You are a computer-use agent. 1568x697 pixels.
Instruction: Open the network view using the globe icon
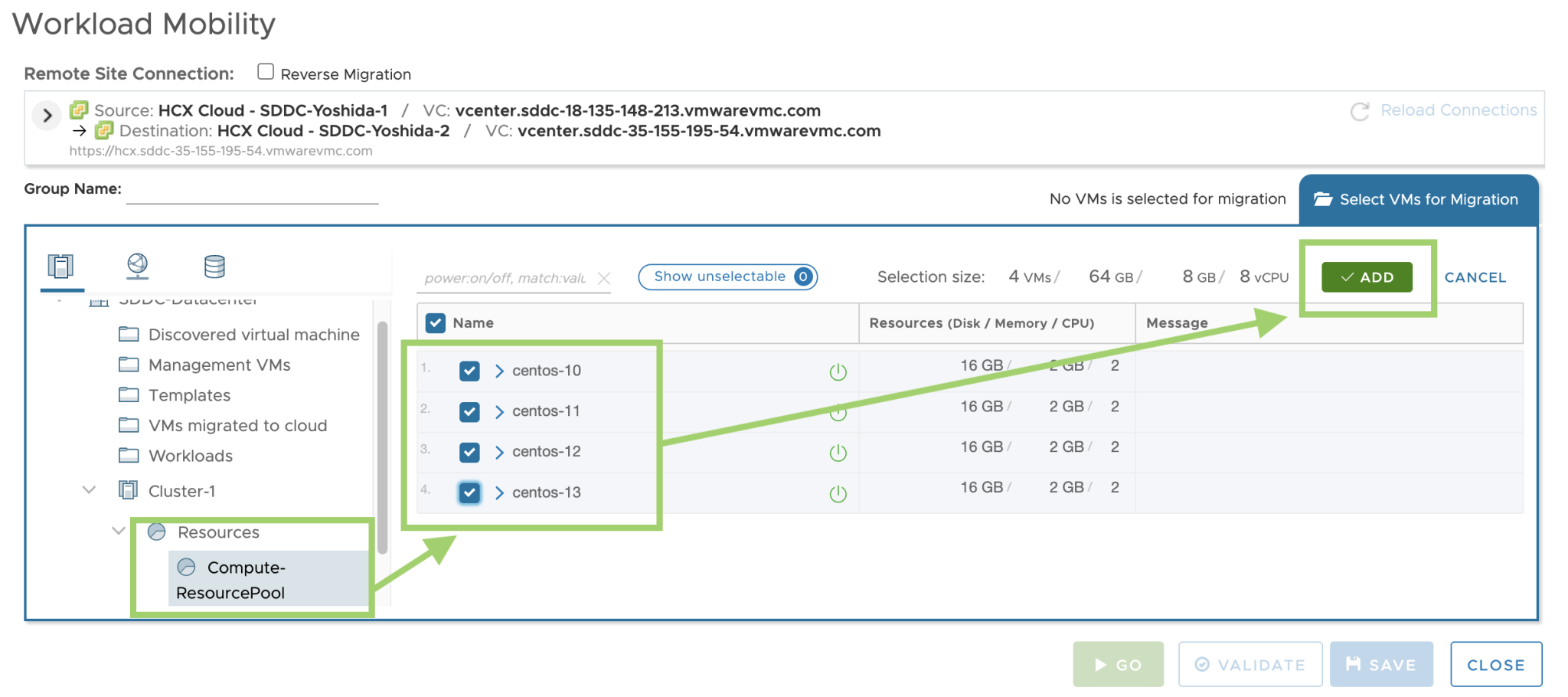coord(138,264)
